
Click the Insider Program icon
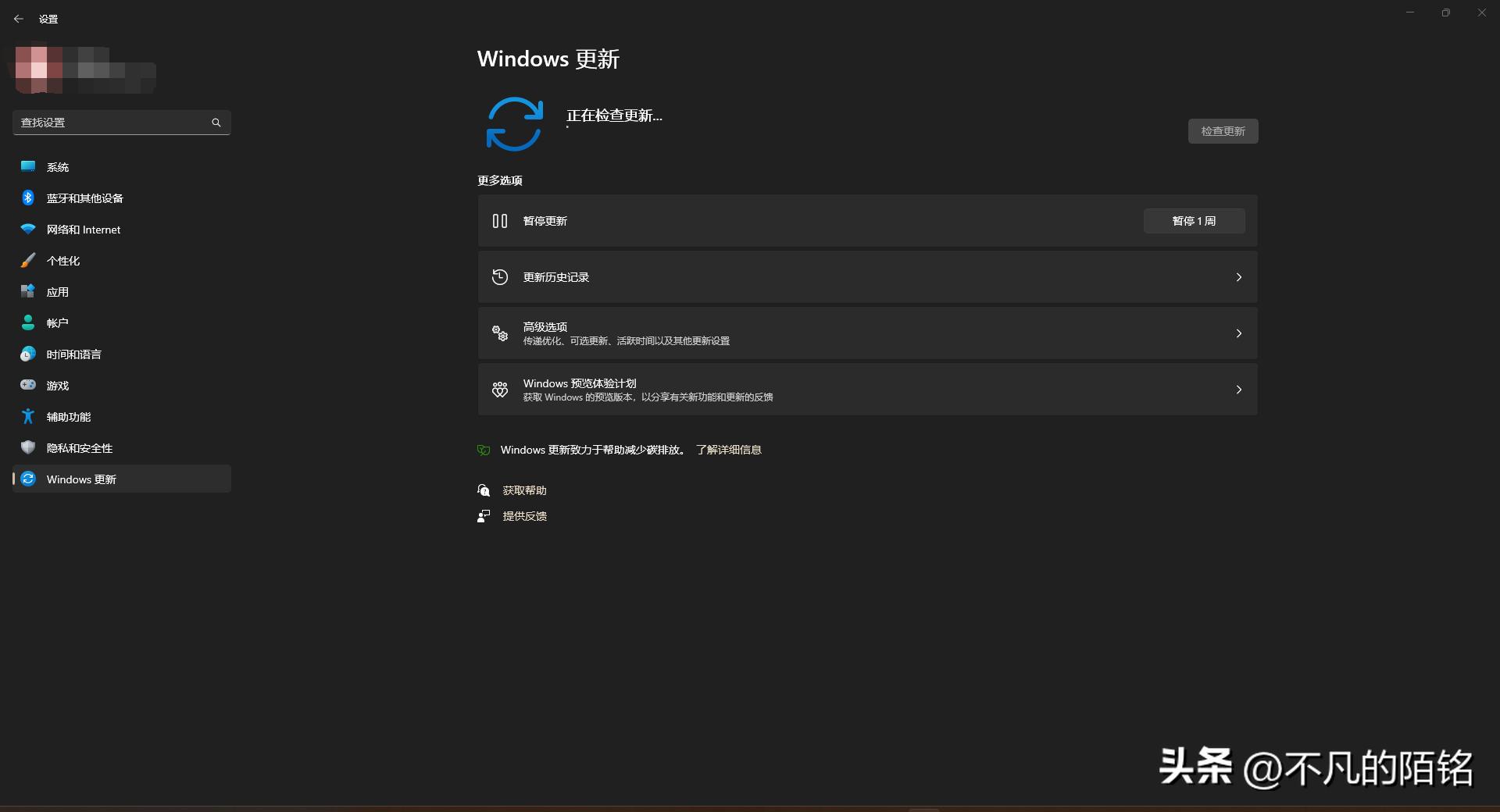(x=500, y=390)
